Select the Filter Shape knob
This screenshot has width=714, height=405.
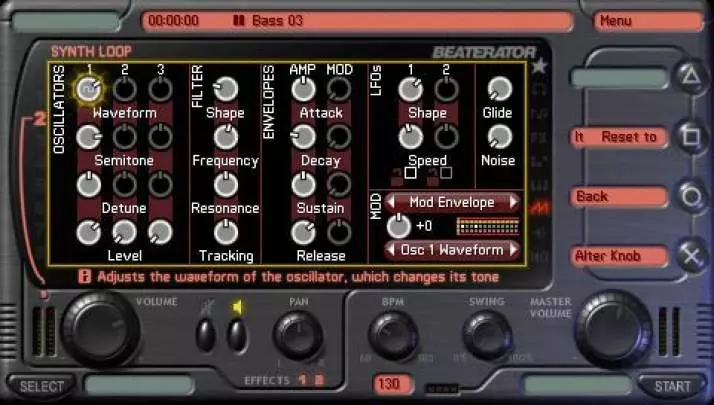225,89
